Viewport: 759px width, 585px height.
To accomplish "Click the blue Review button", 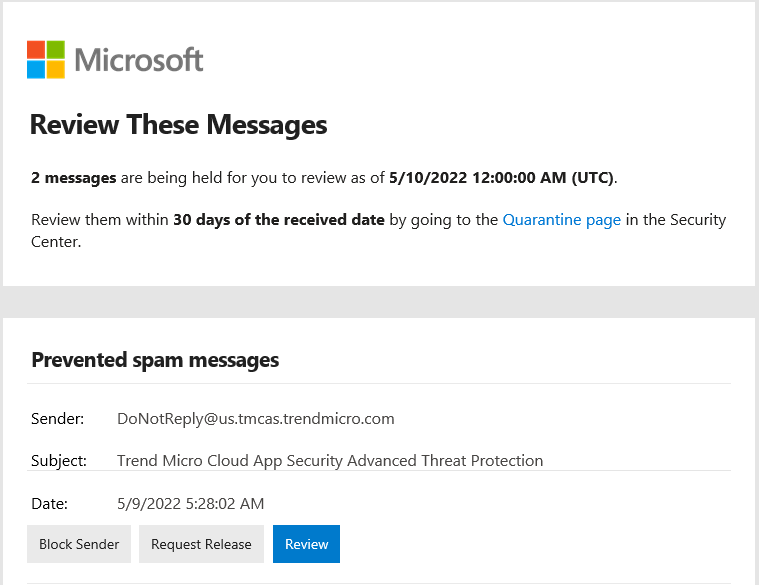I will pos(306,544).
